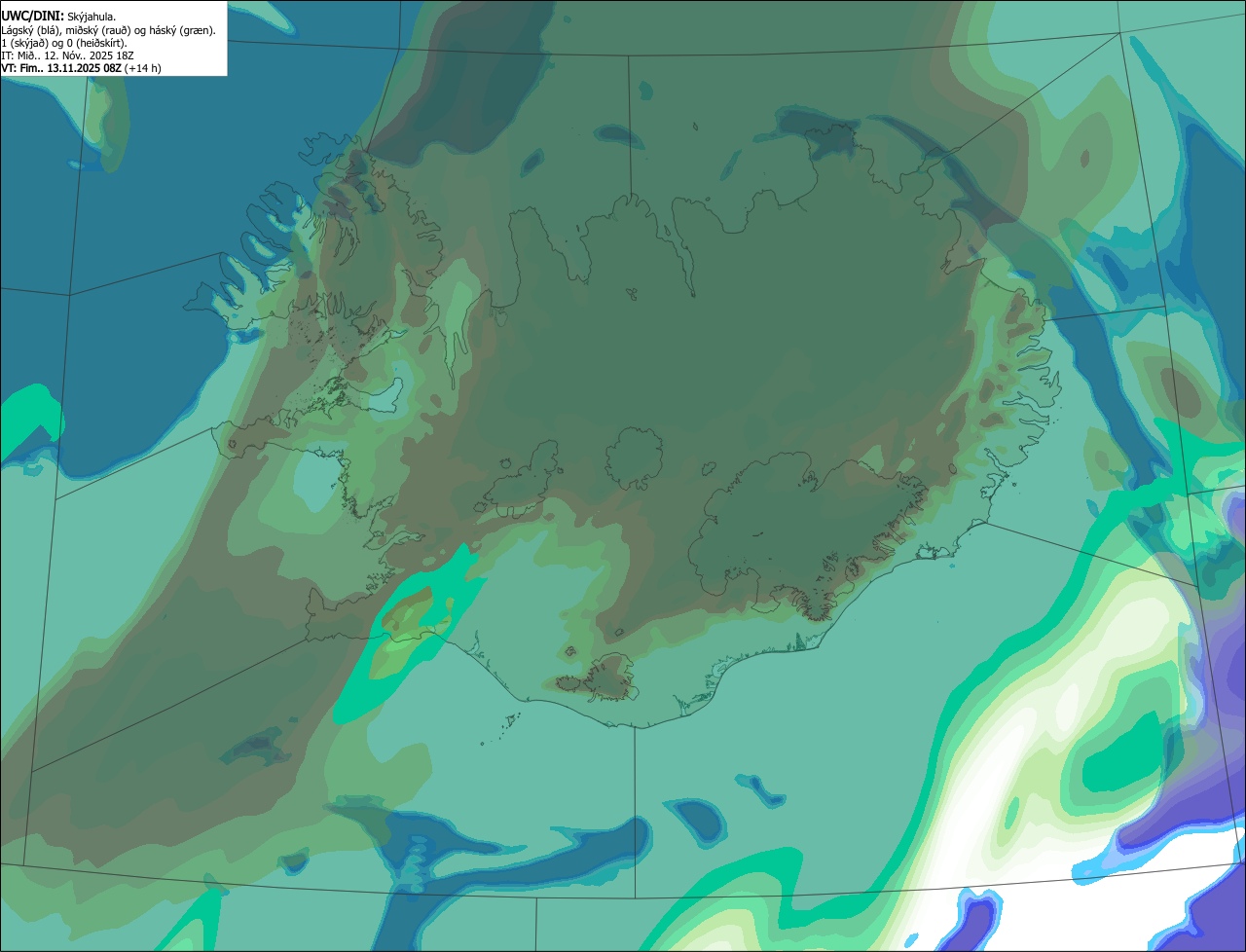Click the 'IT: Mið.. 12. Nóv.. 2025 18Z' line
1246x952 pixels.
(67, 55)
